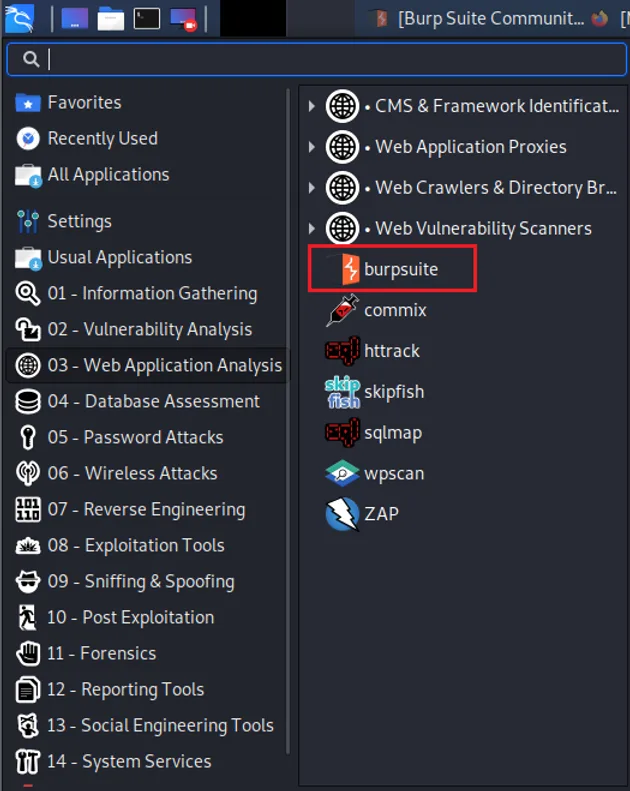
Task: Open the Settings category
Action: [146, 221]
